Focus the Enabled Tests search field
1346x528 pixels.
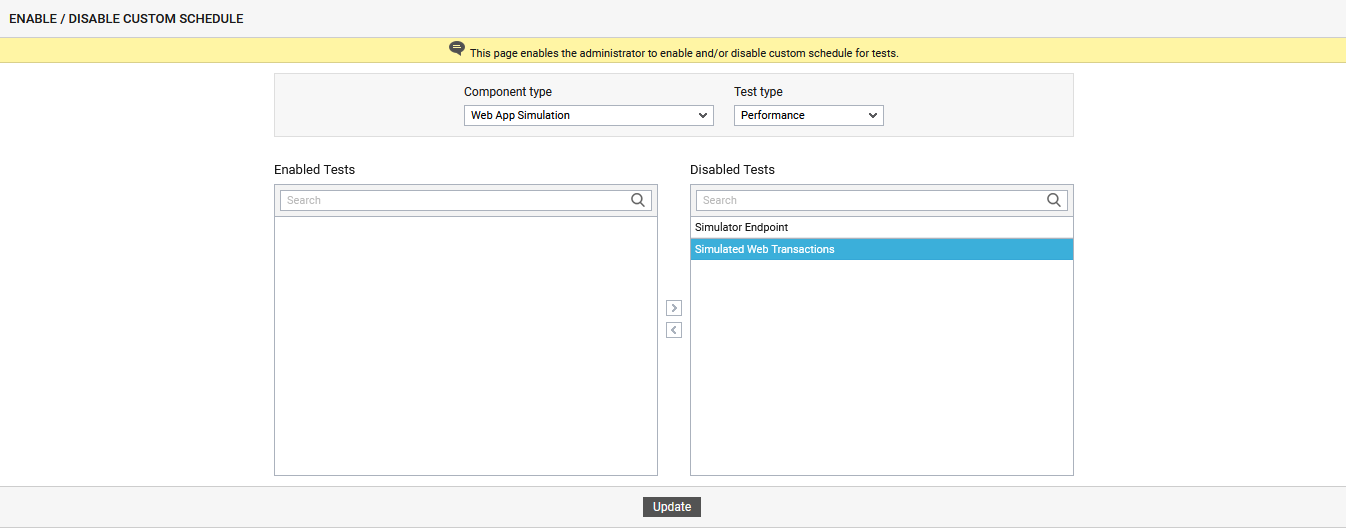point(455,200)
